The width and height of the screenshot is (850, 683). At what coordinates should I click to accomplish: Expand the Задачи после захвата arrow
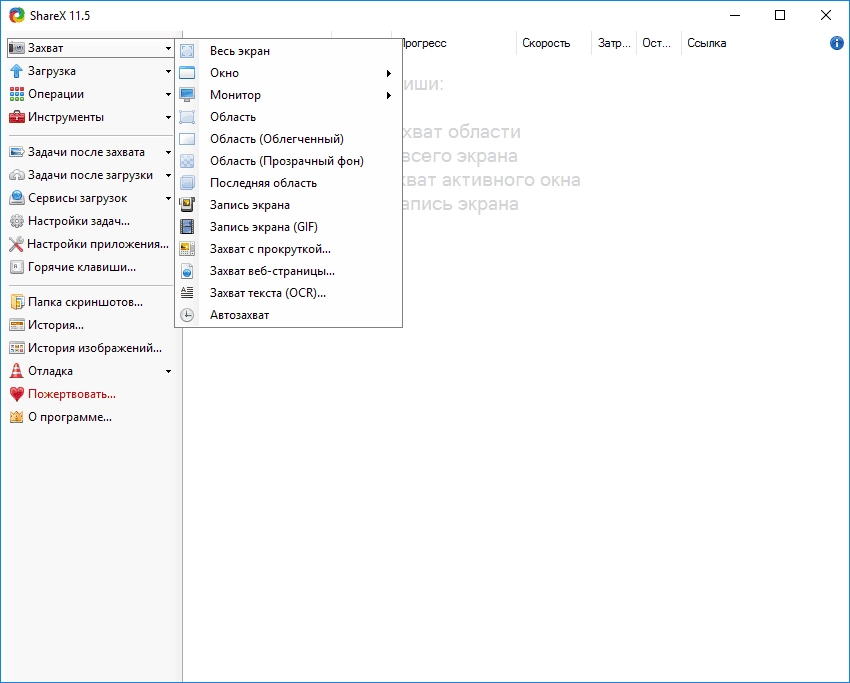tap(169, 153)
